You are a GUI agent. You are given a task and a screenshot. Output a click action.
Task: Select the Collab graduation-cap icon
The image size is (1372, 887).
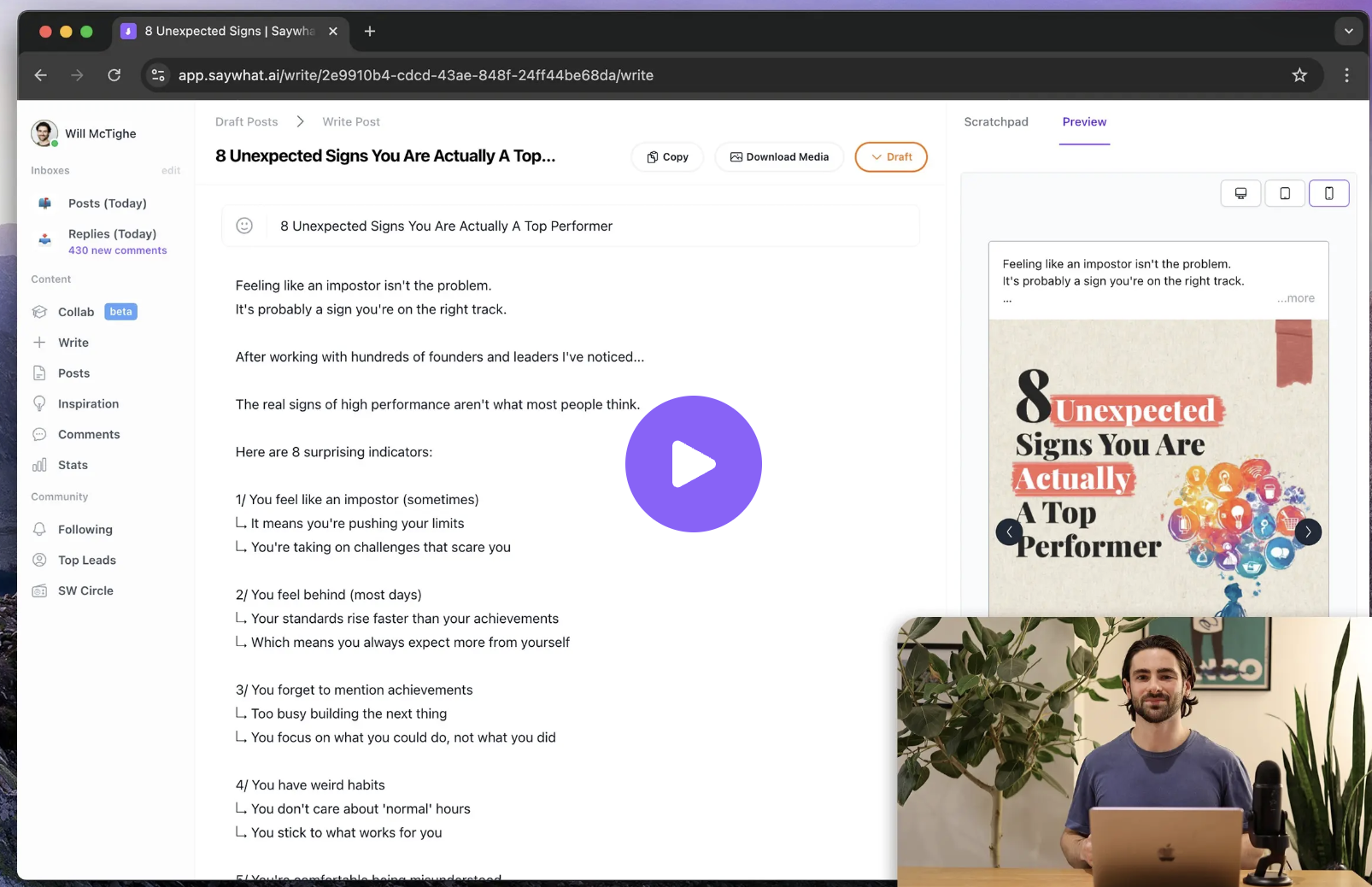40,311
